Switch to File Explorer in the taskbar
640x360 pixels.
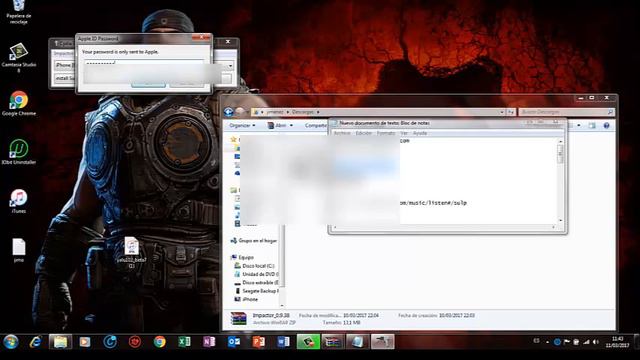60,342
